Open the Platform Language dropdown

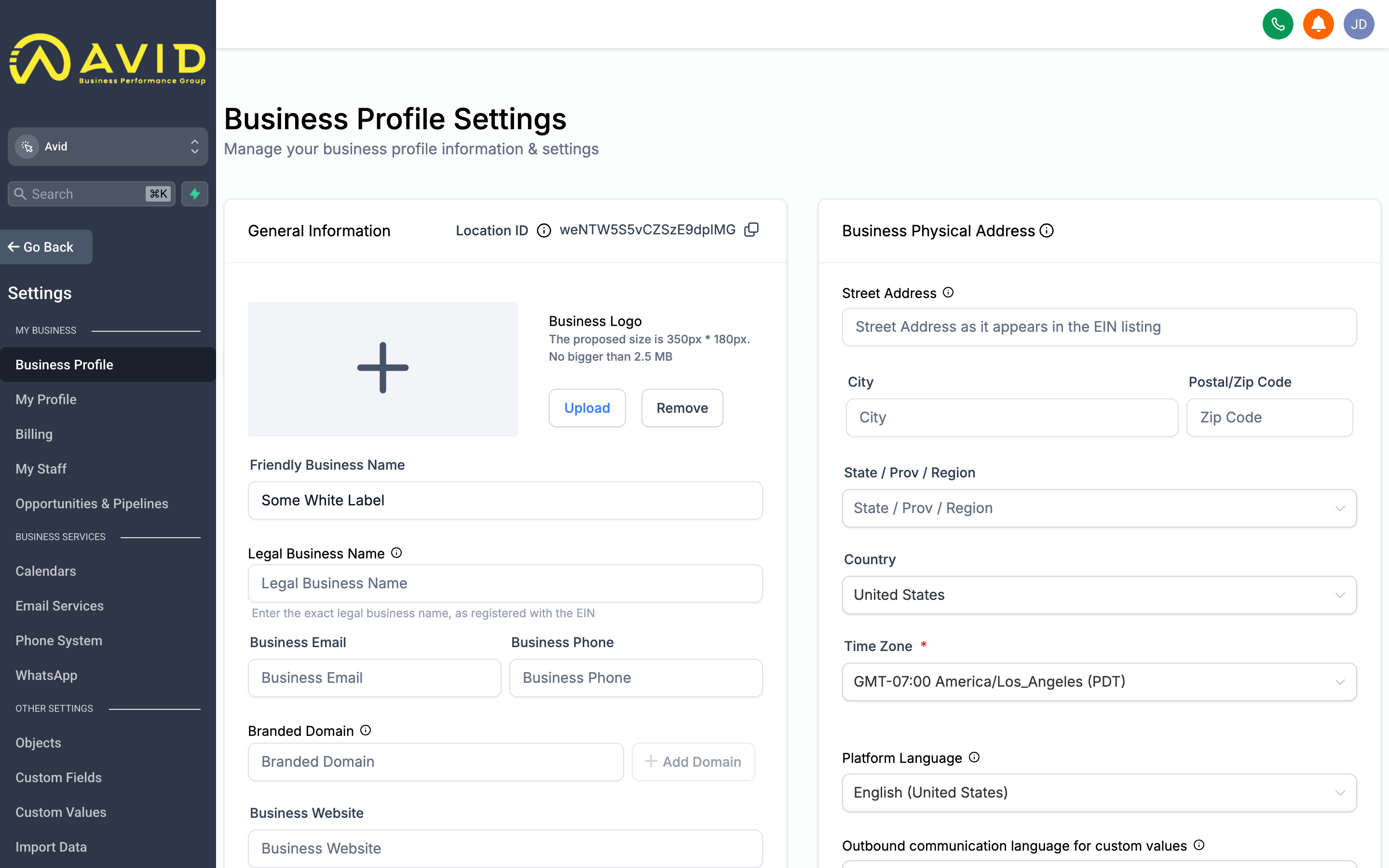pyautogui.click(x=1099, y=792)
